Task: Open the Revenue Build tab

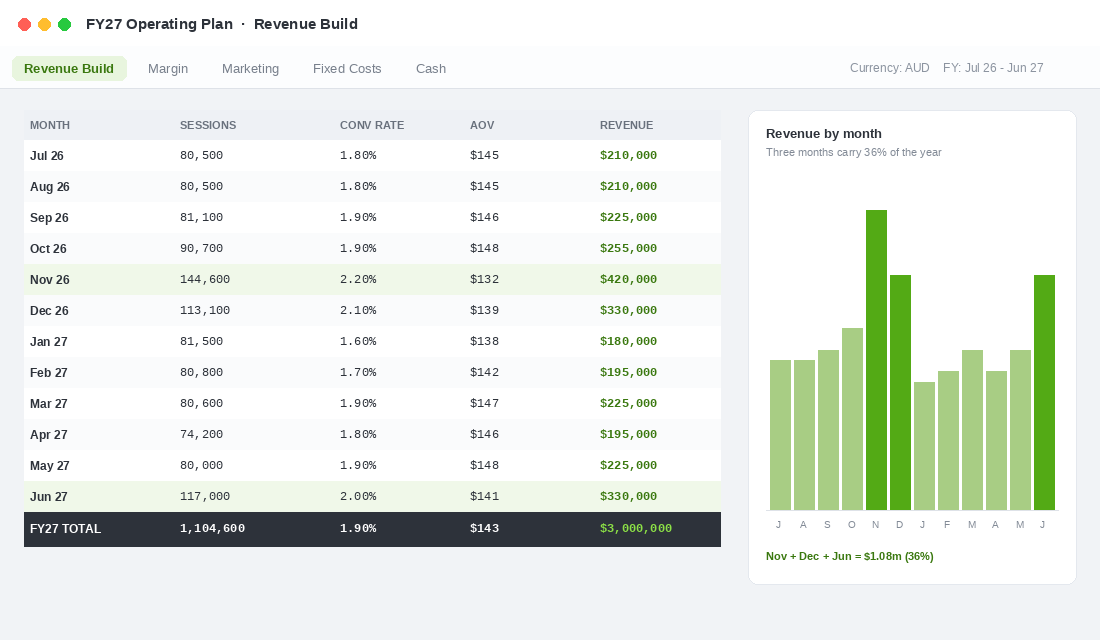Action: (69, 69)
